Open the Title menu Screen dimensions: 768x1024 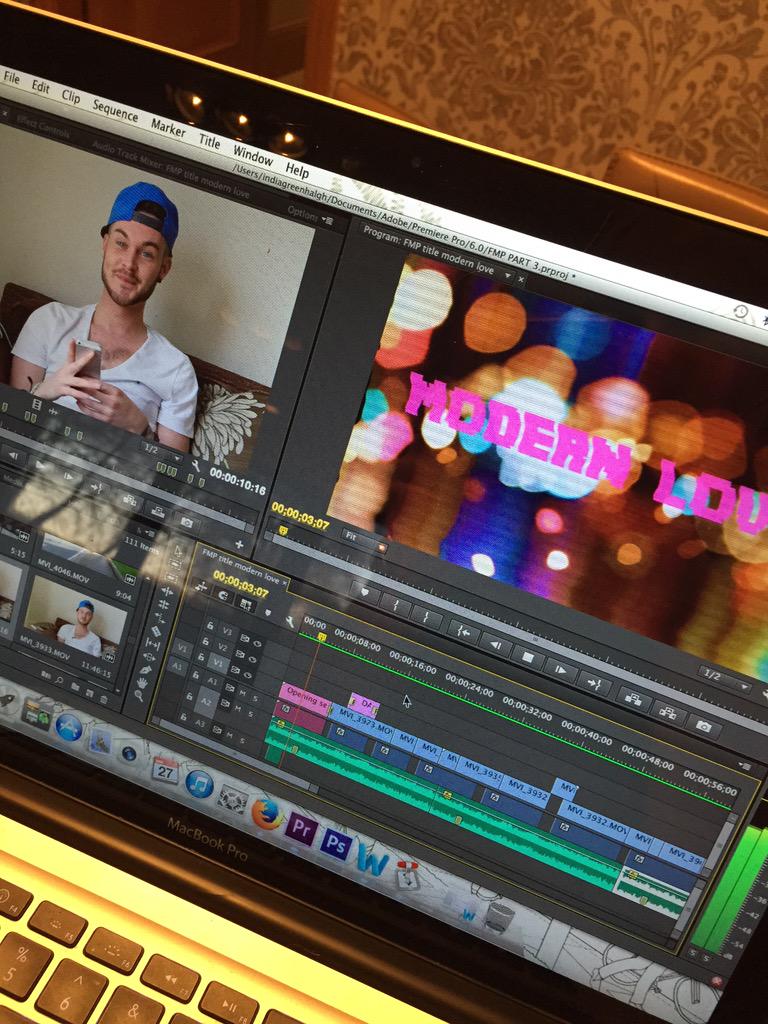coord(209,140)
